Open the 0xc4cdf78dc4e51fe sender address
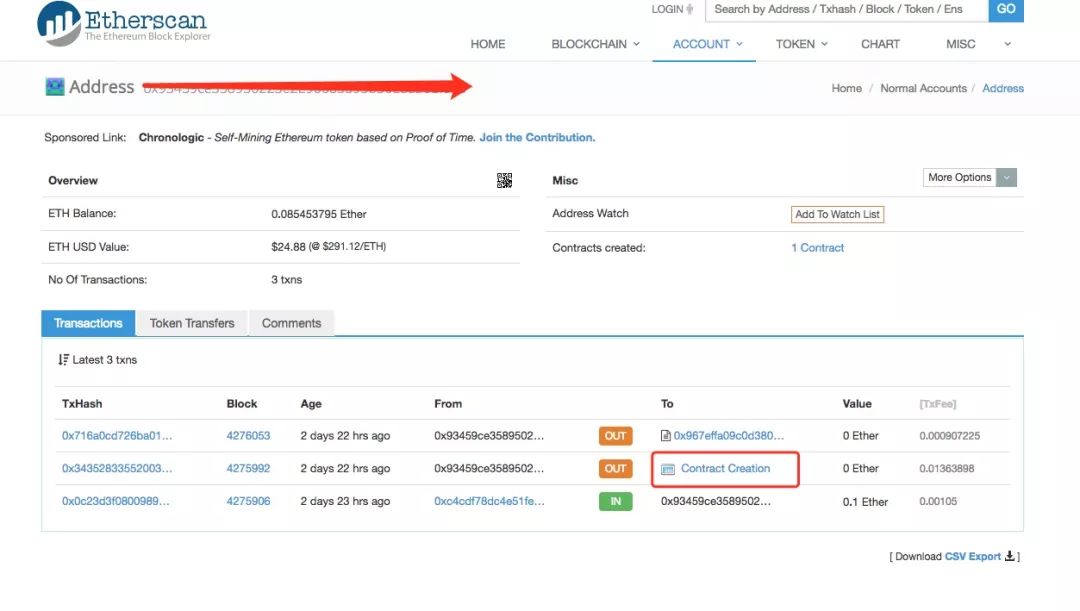The image size is (1080, 611). [x=489, y=501]
